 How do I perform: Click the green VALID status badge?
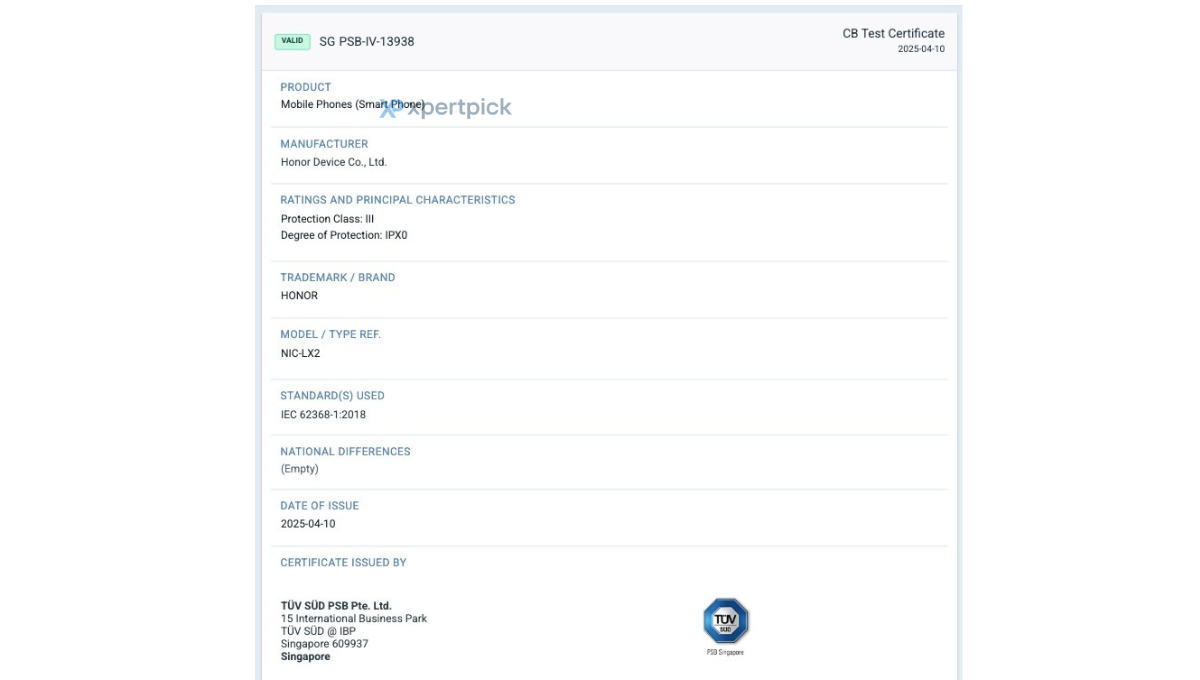click(292, 41)
